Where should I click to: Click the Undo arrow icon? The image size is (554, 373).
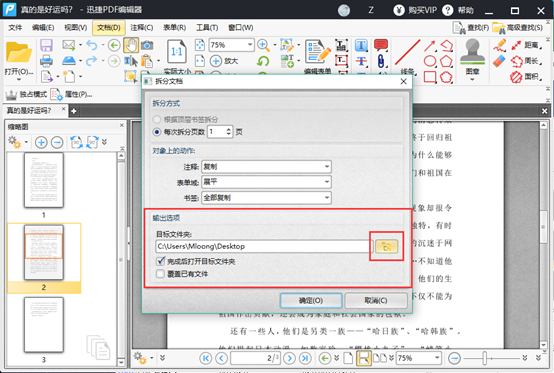tap(92, 45)
